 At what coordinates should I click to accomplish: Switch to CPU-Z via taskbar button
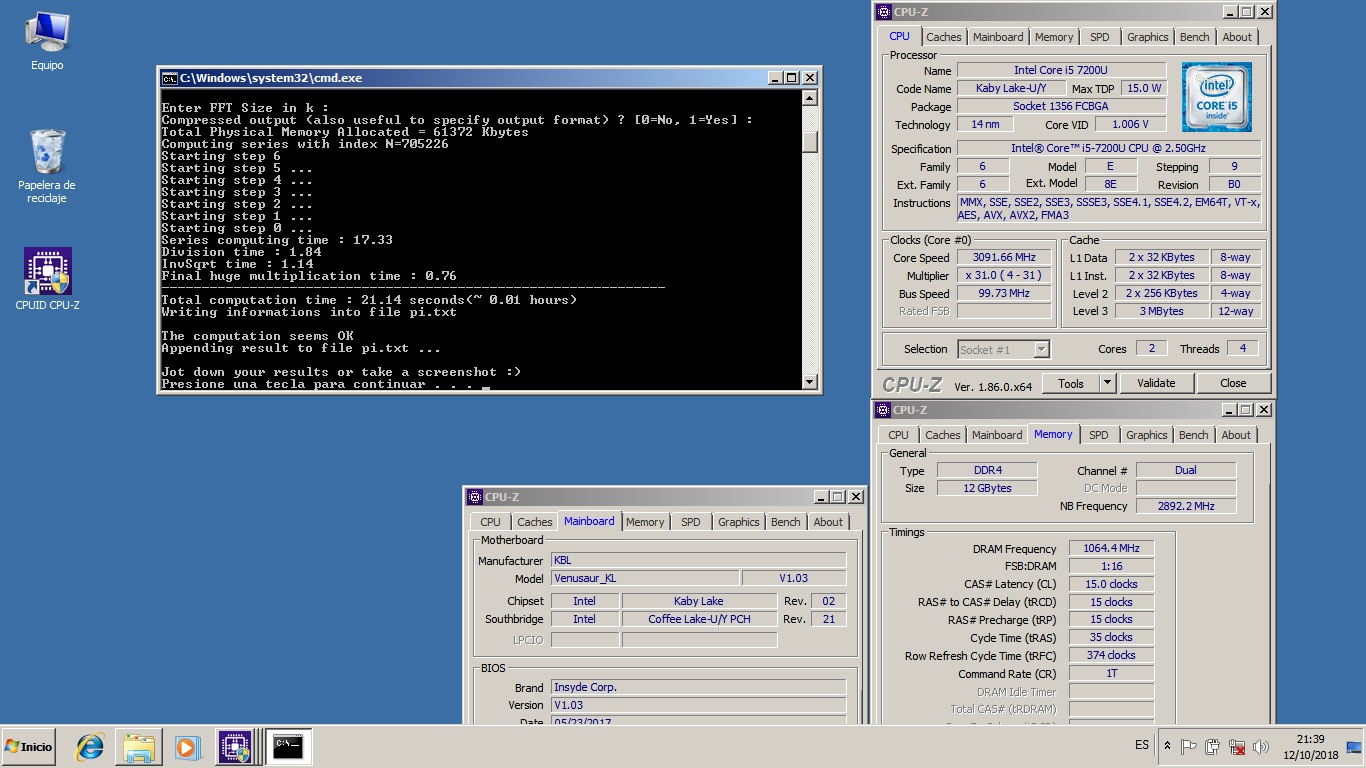coord(234,746)
